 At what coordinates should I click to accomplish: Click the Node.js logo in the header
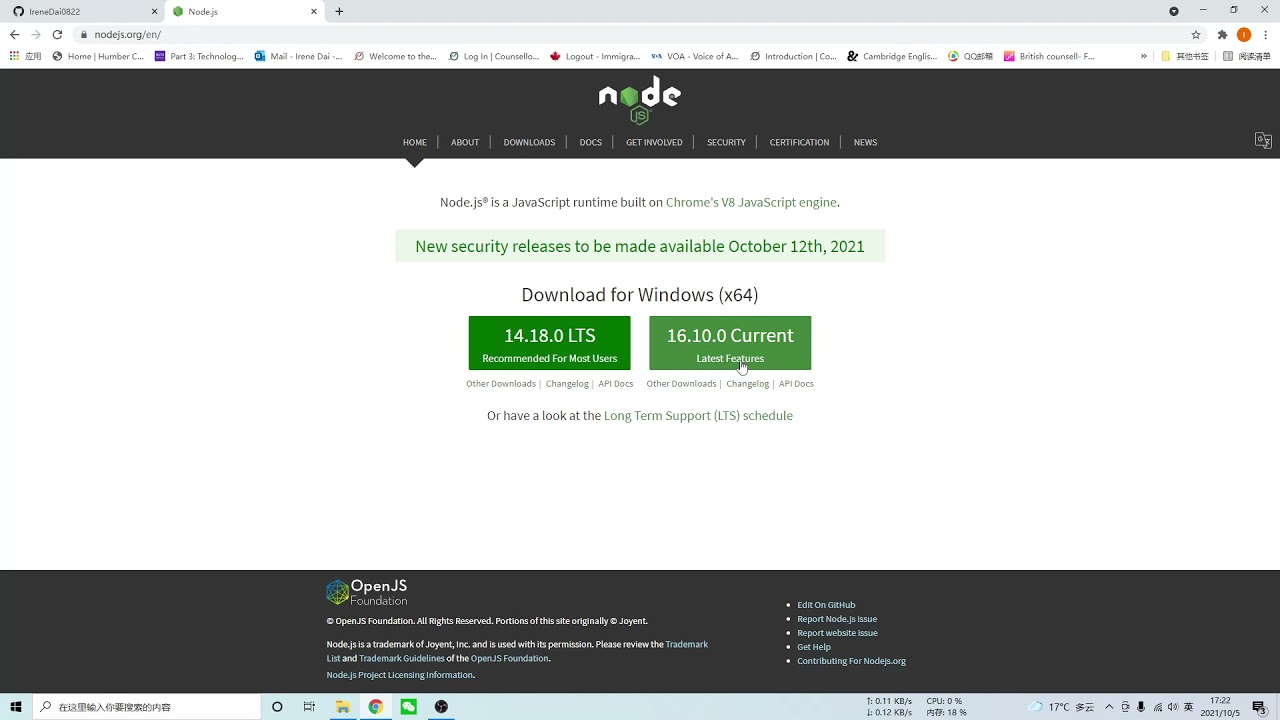tap(640, 100)
